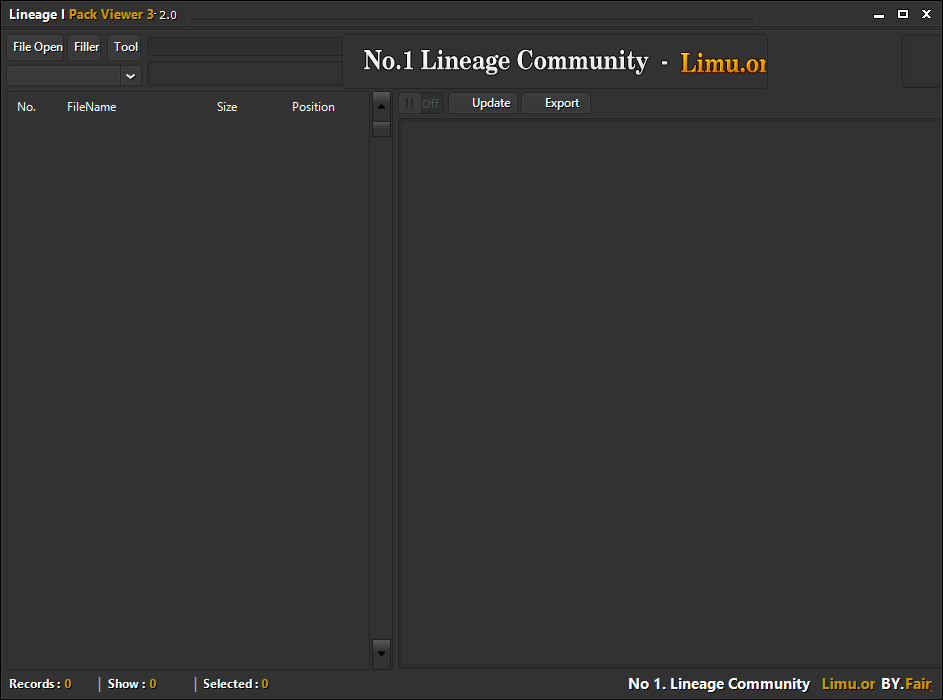This screenshot has width=943, height=700.
Task: Close the Pack Viewer window
Action: point(926,14)
